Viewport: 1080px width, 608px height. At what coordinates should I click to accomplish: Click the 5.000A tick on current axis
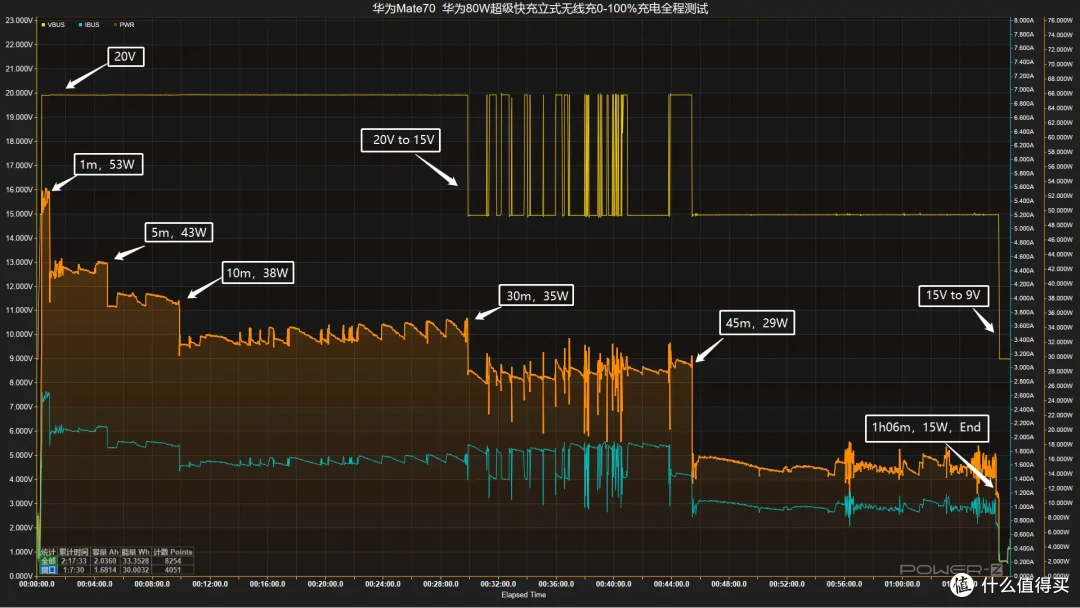point(1024,228)
